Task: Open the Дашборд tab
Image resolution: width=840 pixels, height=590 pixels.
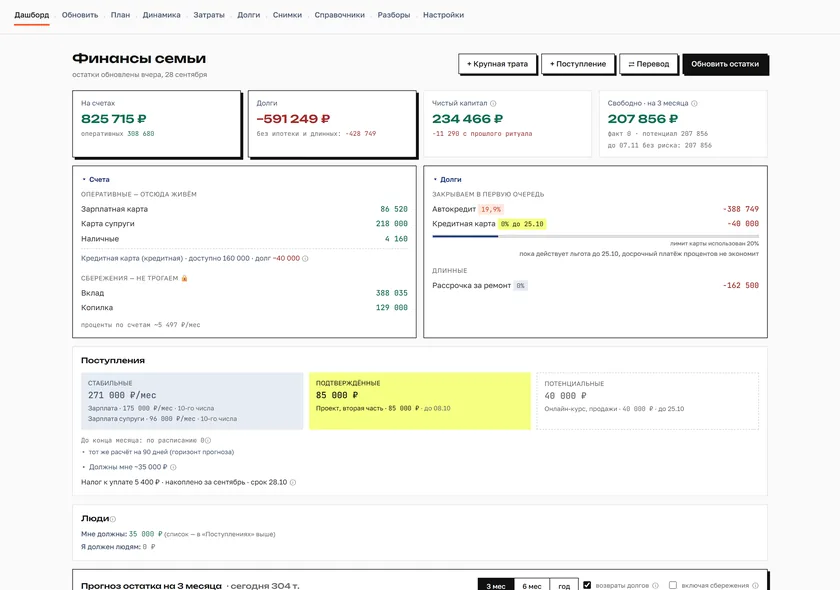Action: pyautogui.click(x=32, y=15)
